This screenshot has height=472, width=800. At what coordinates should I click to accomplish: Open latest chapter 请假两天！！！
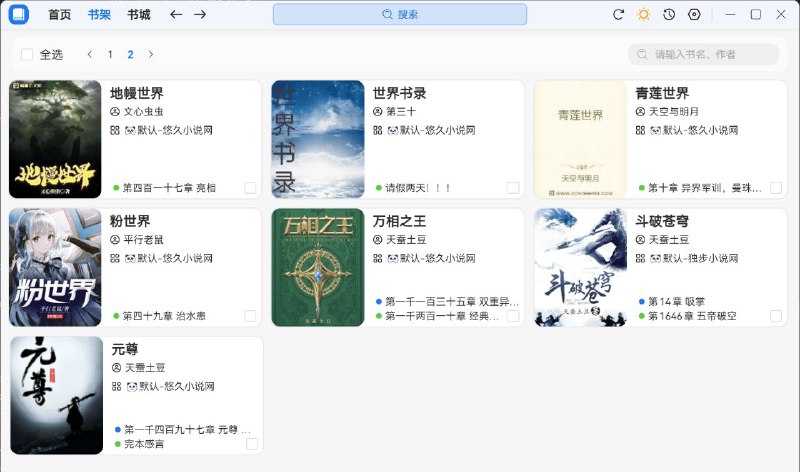click(418, 188)
